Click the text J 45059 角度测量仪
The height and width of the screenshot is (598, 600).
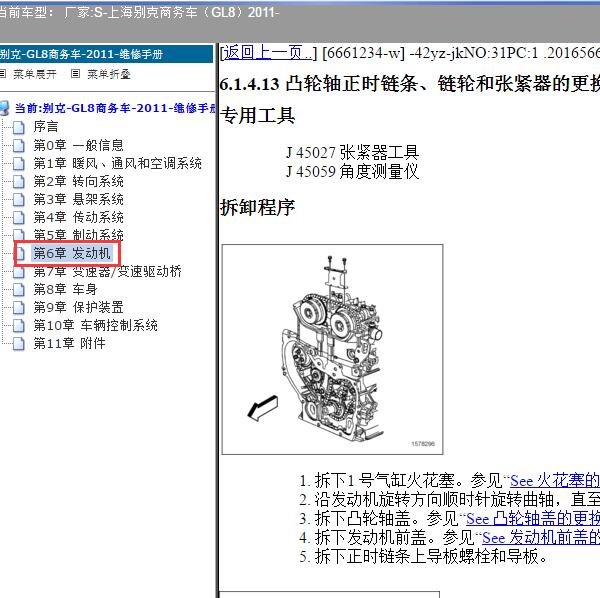click(352, 171)
